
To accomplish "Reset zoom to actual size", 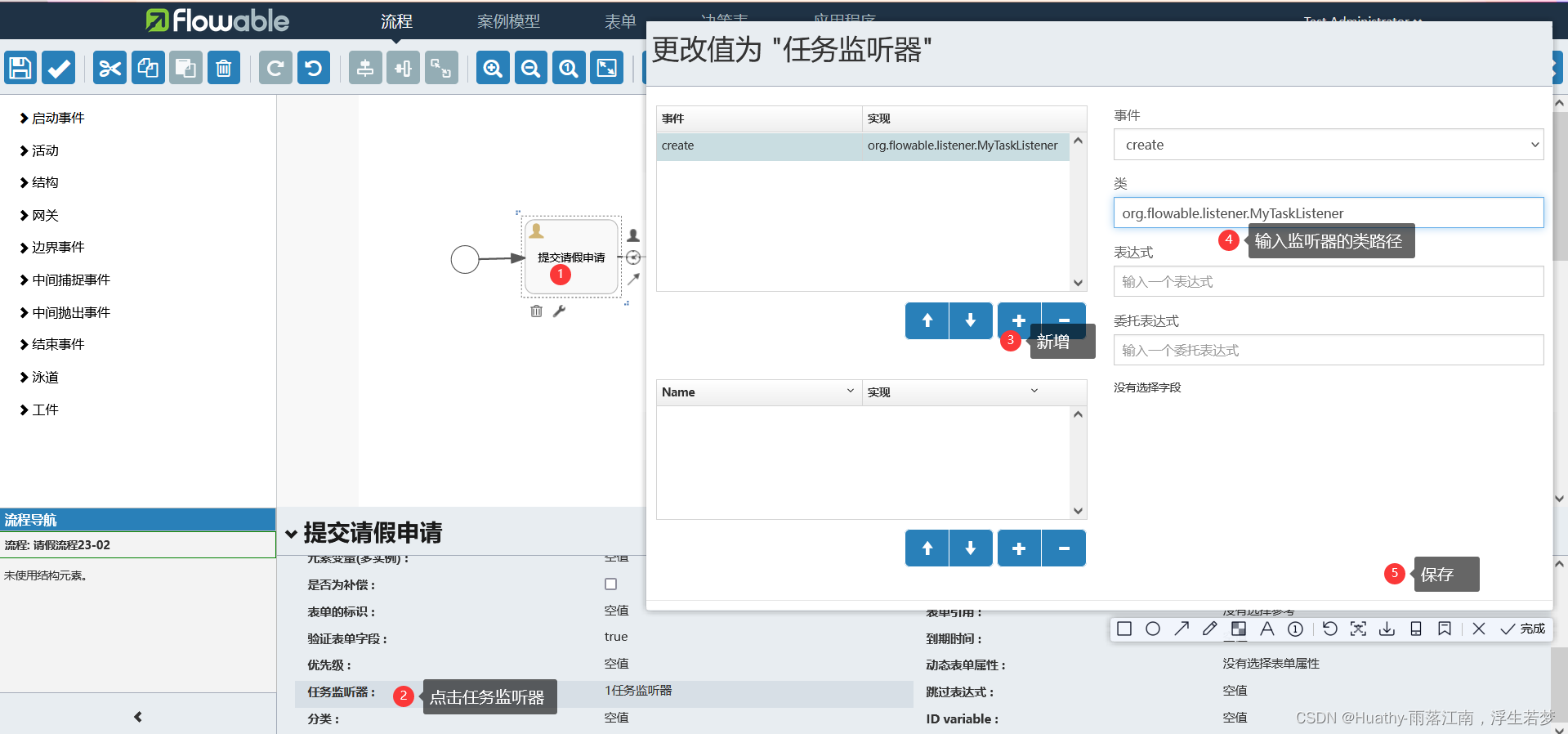I will pyautogui.click(x=569, y=68).
